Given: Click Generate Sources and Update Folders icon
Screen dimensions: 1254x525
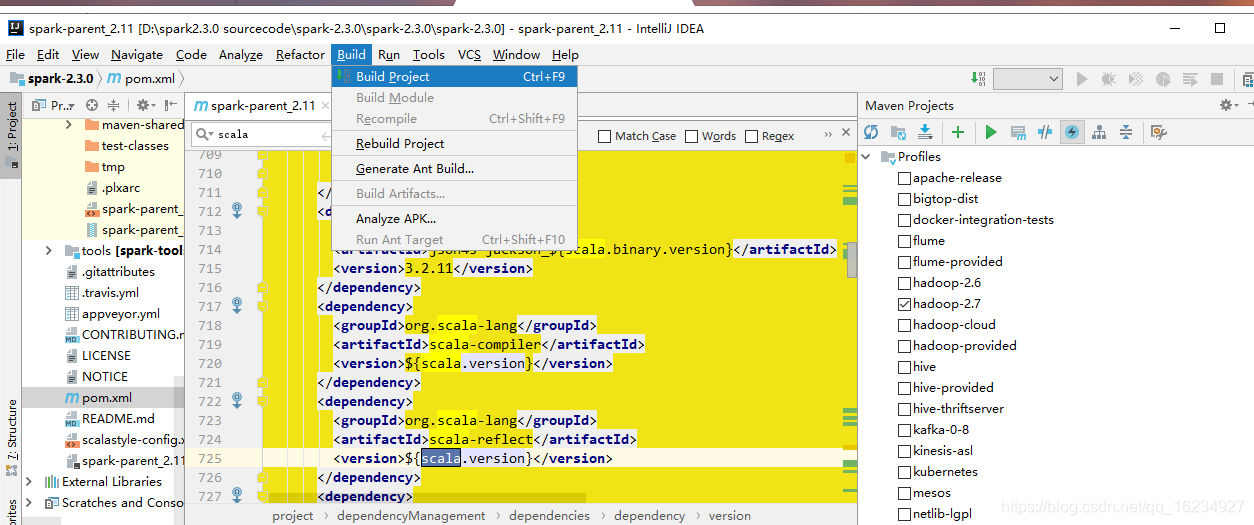Looking at the screenshot, I should (x=899, y=132).
